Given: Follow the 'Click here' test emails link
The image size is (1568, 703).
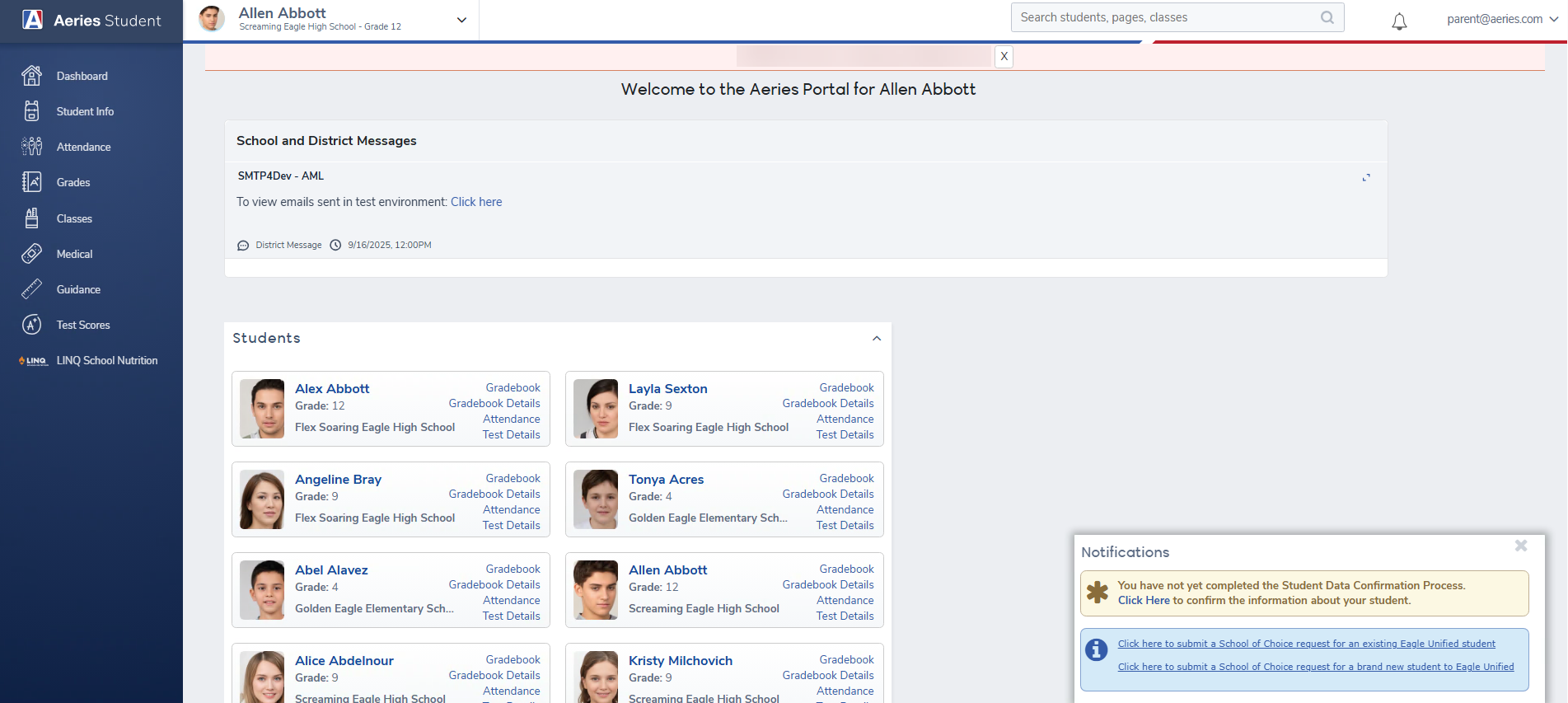Looking at the screenshot, I should (x=476, y=202).
